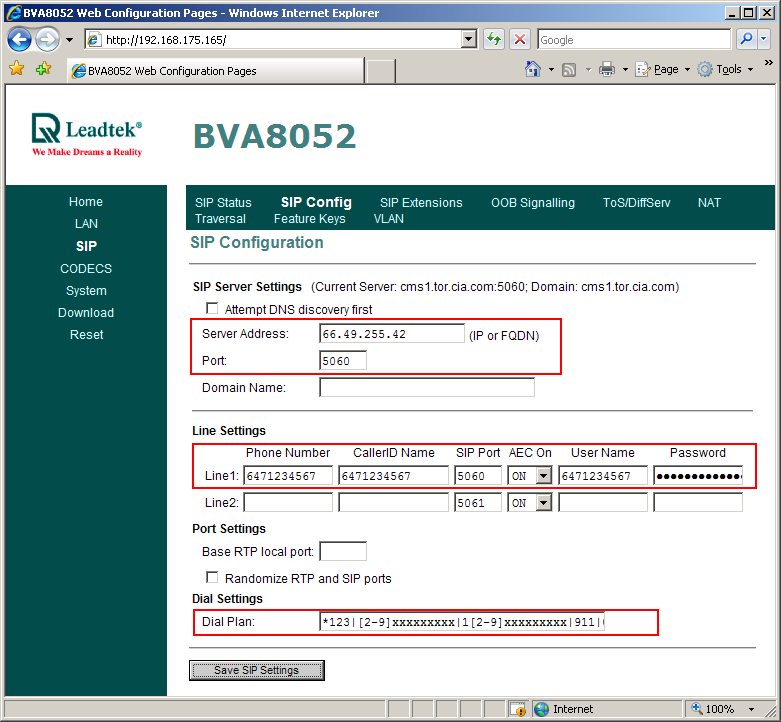
Task: Click the Domain Name field
Action: click(427, 387)
